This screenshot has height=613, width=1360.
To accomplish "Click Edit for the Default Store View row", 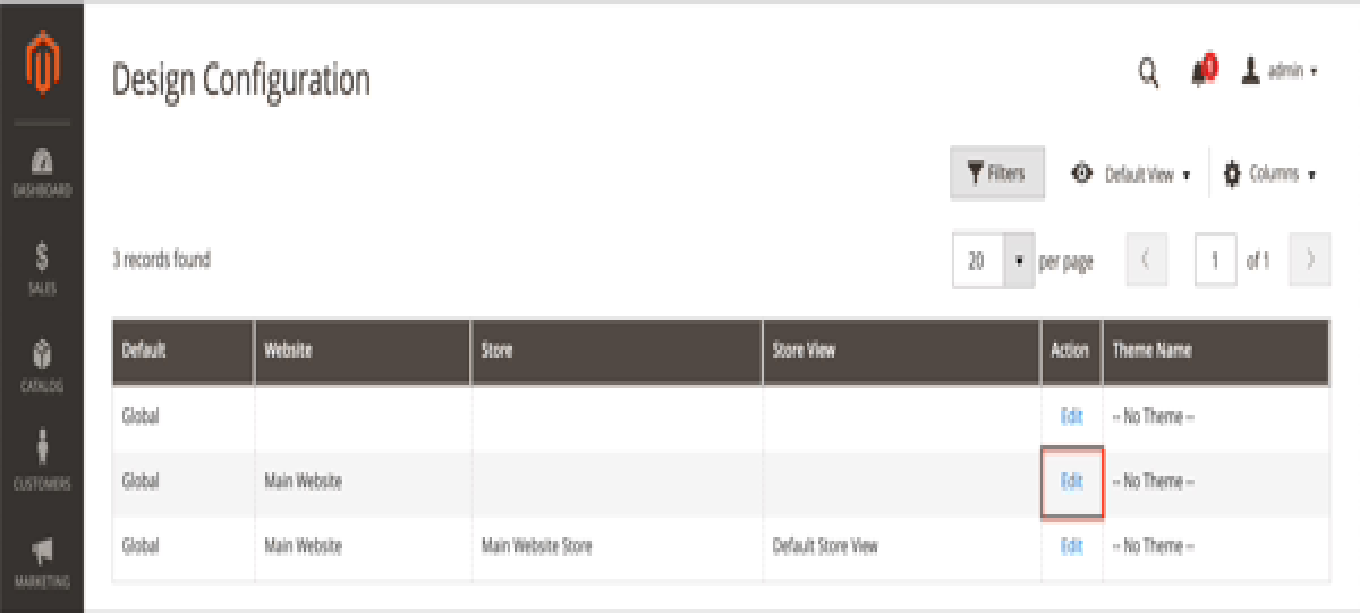I will tap(1071, 546).
